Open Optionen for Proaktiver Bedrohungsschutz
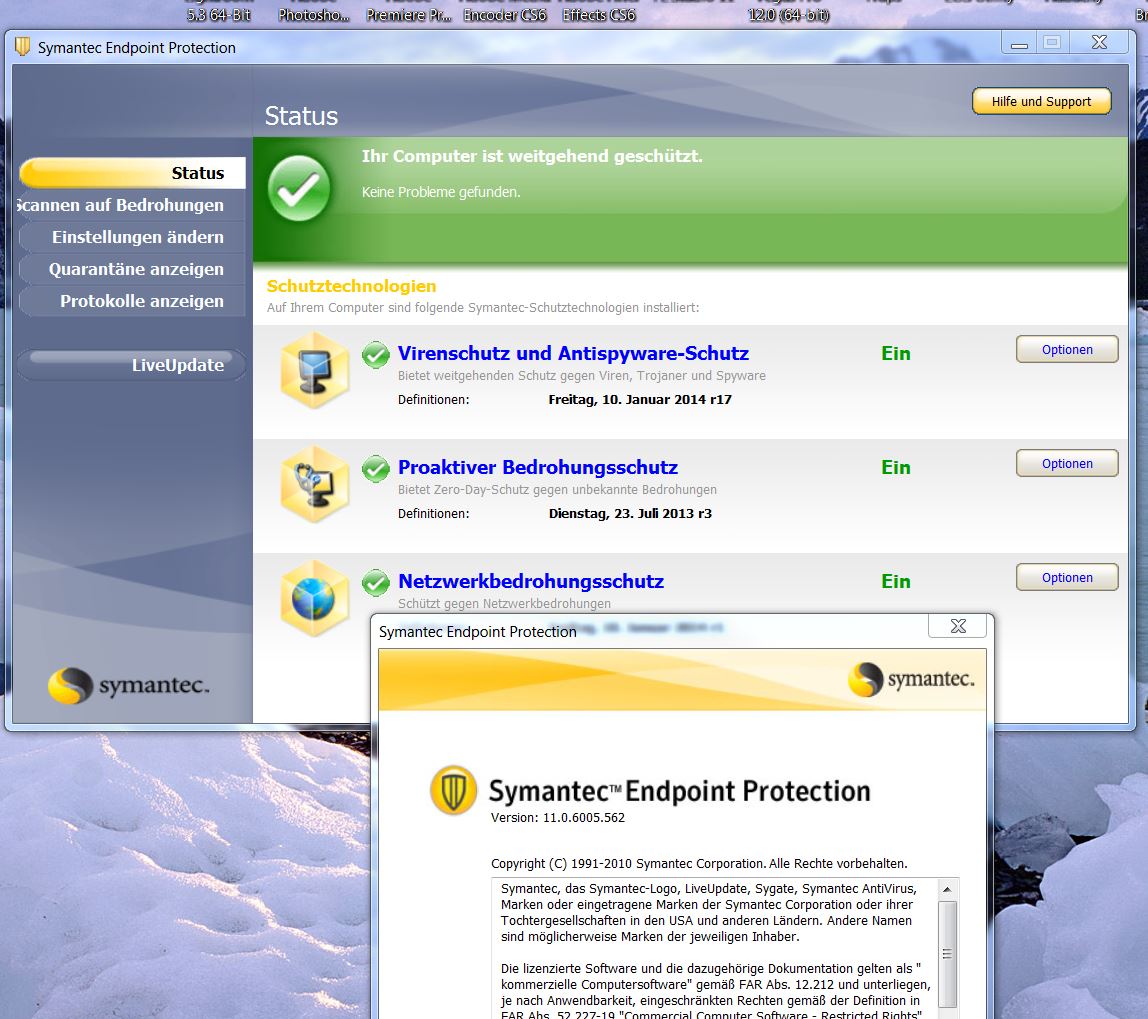The image size is (1148, 1019). click(1067, 463)
